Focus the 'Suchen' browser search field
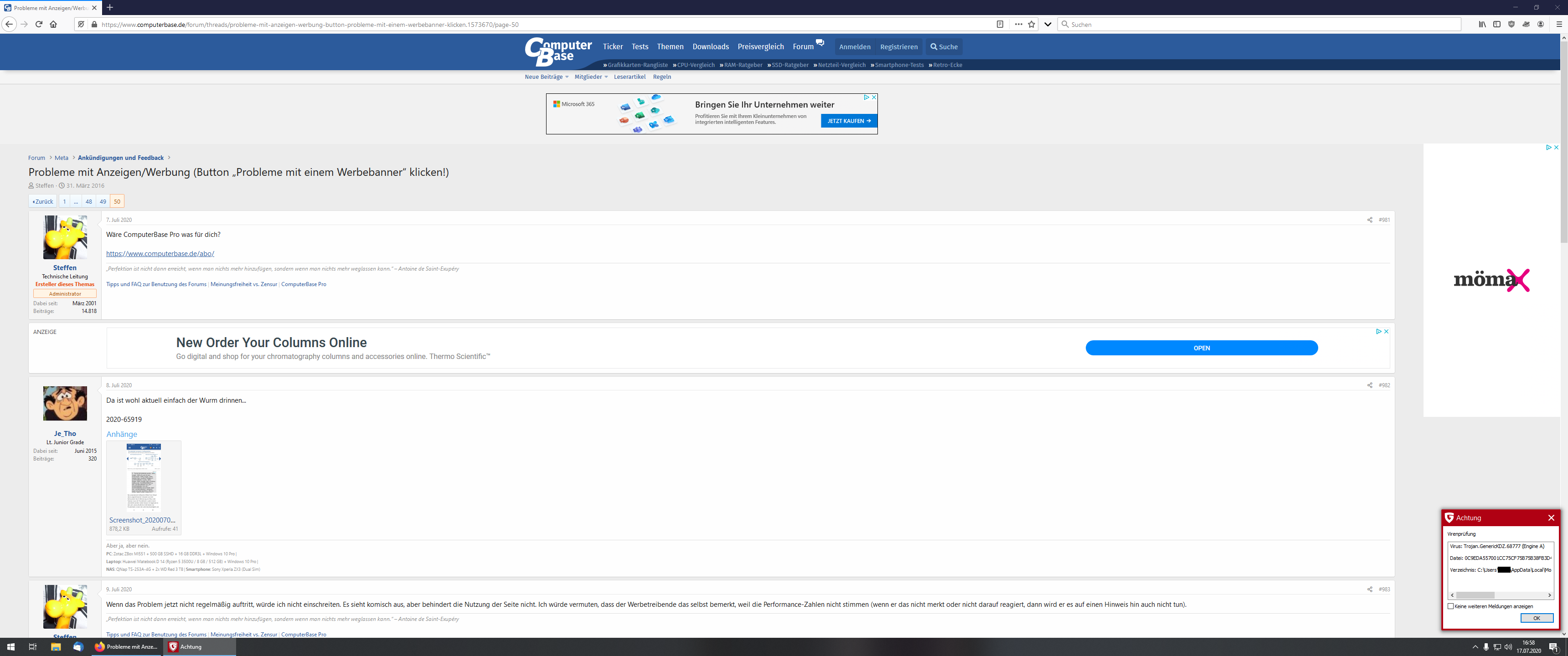 coord(1260,24)
